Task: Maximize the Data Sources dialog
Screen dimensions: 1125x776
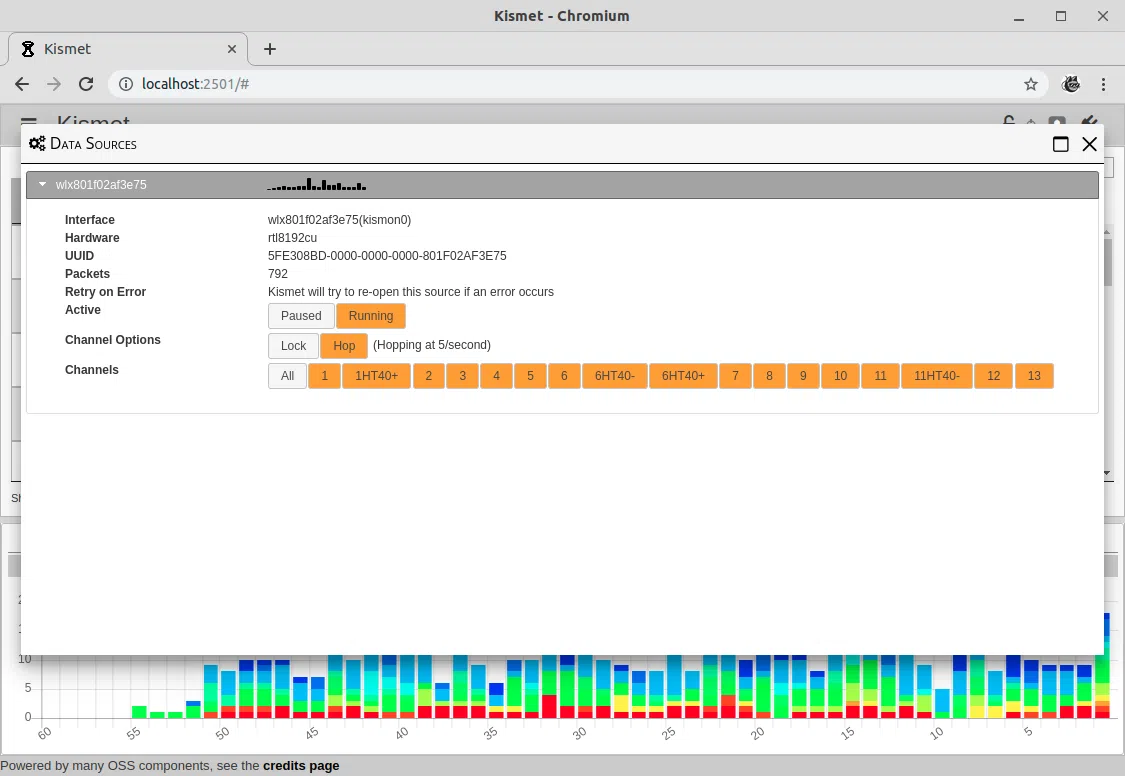Action: pyautogui.click(x=1060, y=144)
